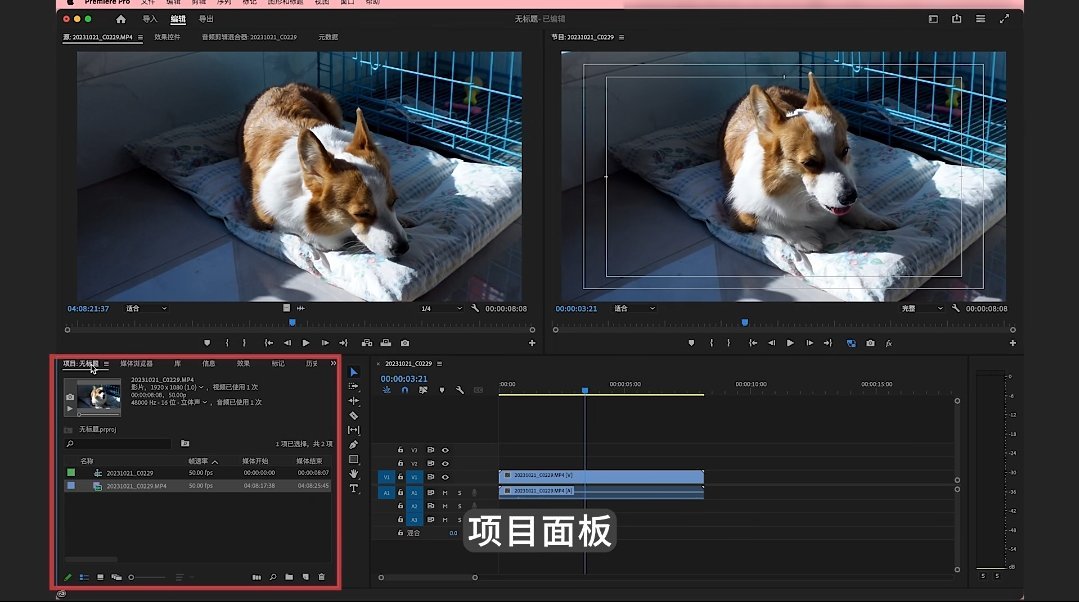Image resolution: width=1079 pixels, height=602 pixels.
Task: Open sequence timeline panel menu
Action: (440, 363)
